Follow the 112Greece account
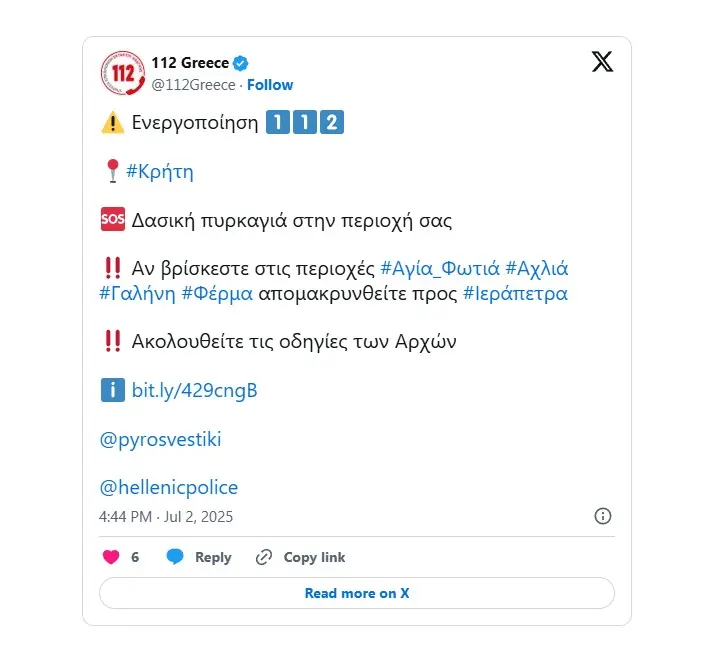This screenshot has width=711, height=662. (x=270, y=85)
